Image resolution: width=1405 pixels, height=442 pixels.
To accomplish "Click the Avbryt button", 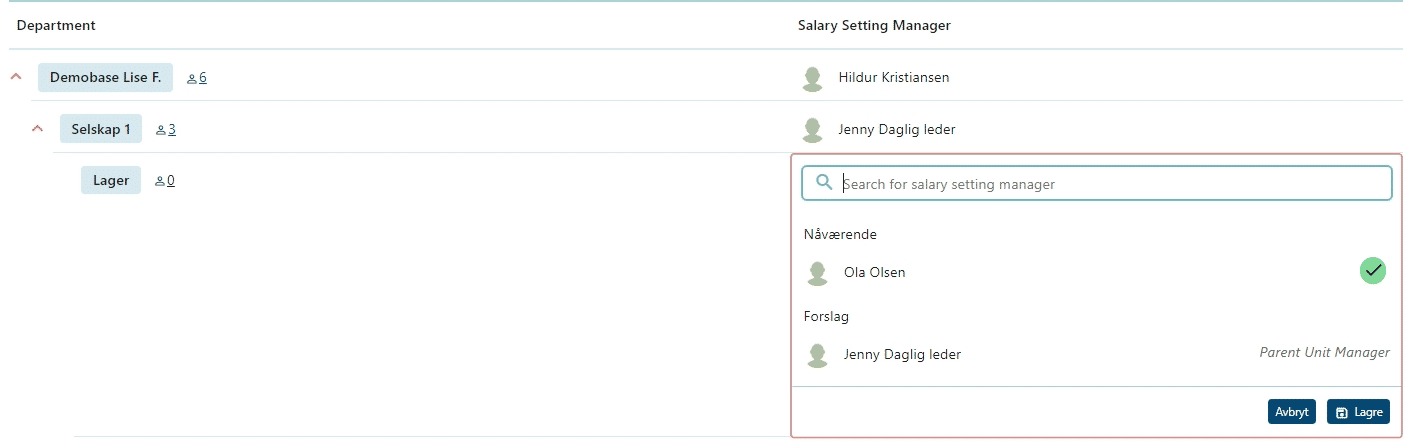I will click(1292, 412).
